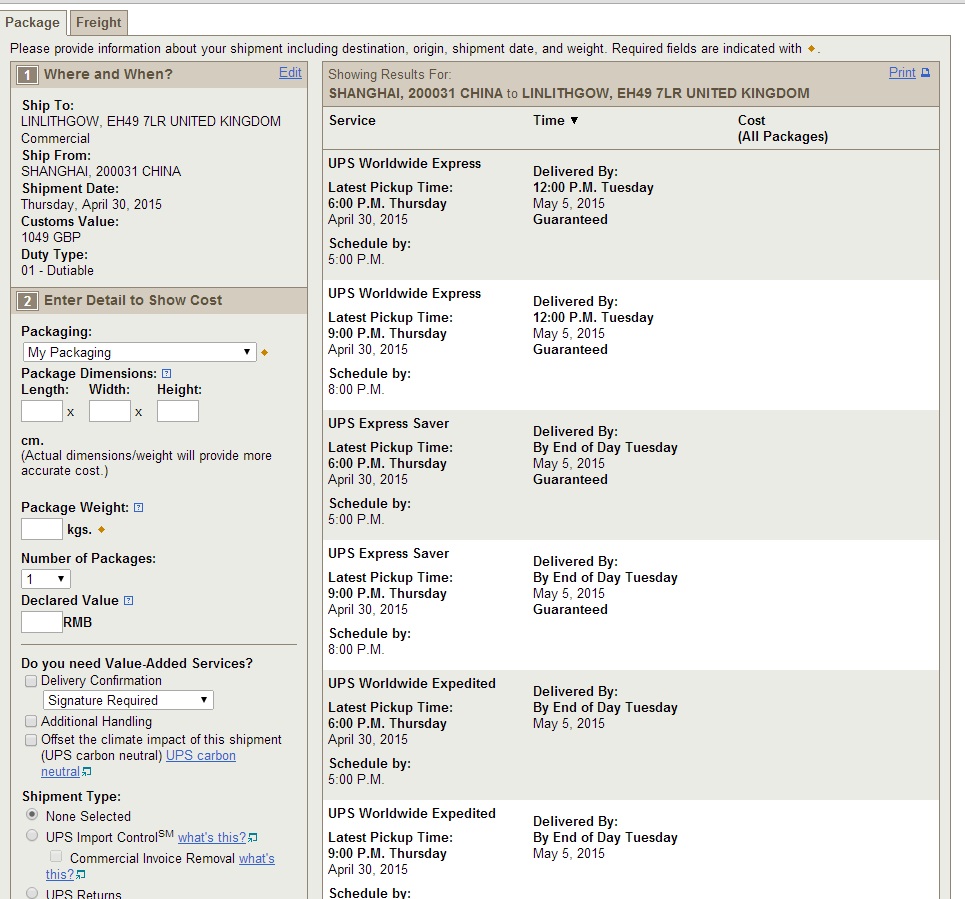Click UPS Worldwide Expedited with 9:00 P.M. pickup
Viewport: 965px width, 899px height.
tap(412, 813)
